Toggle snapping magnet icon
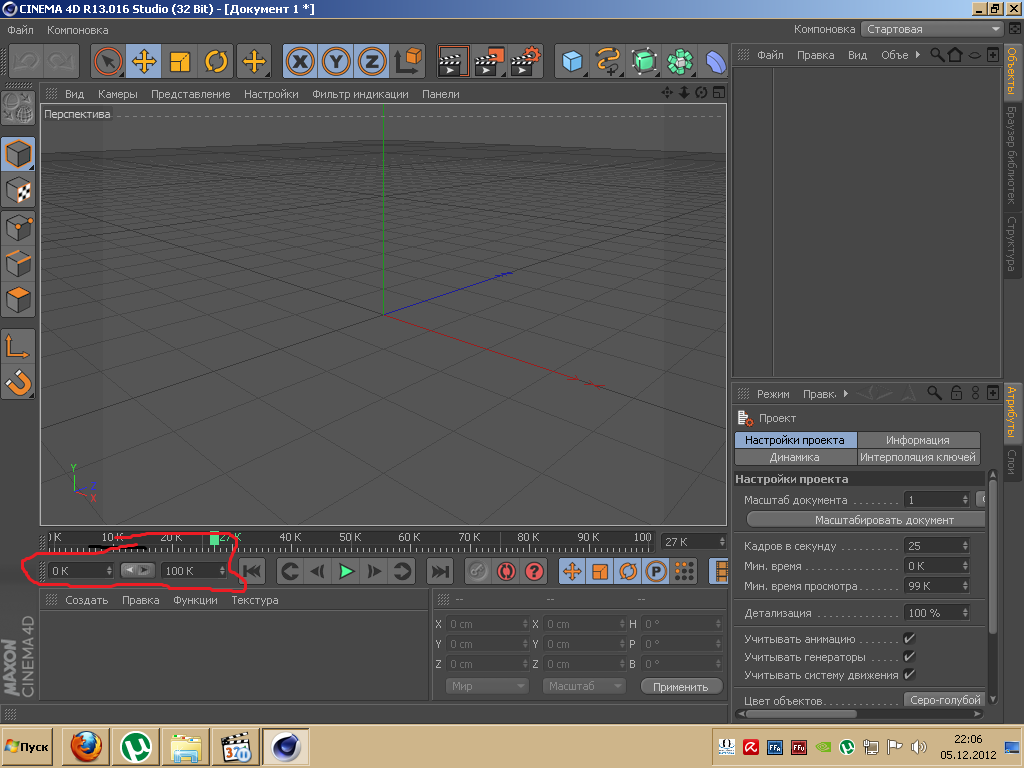 [18, 383]
